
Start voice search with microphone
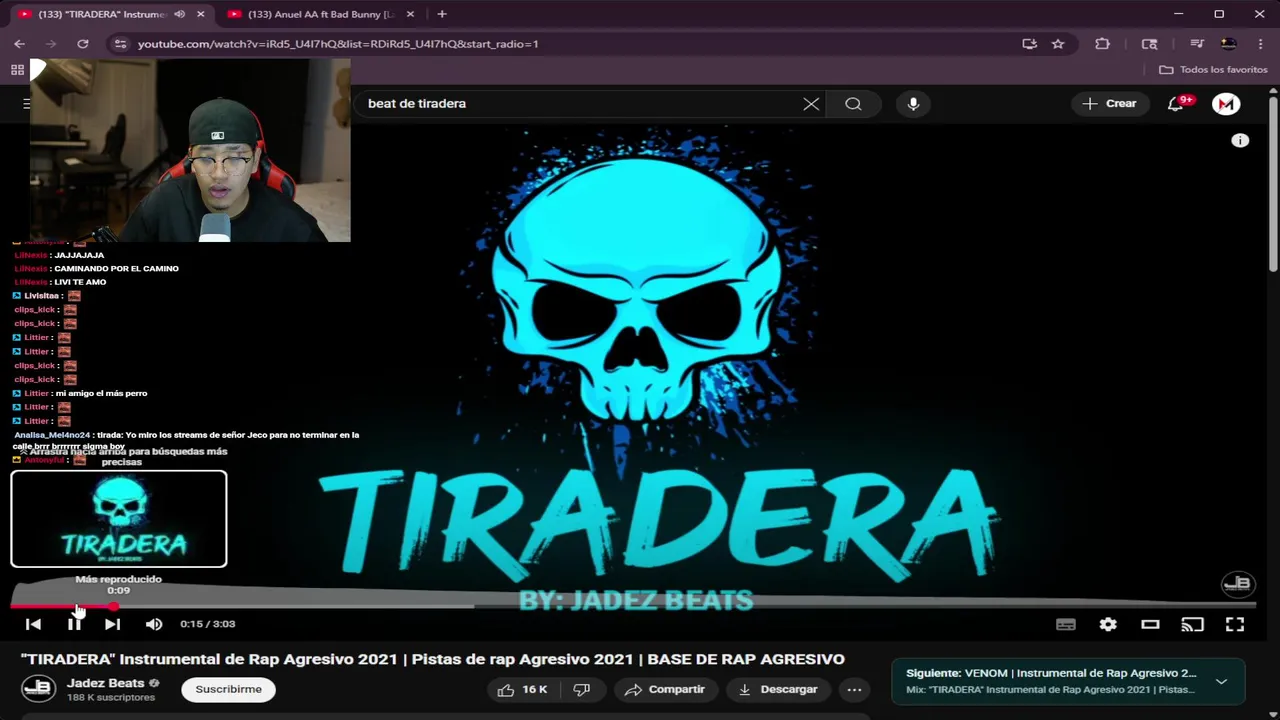point(913,104)
